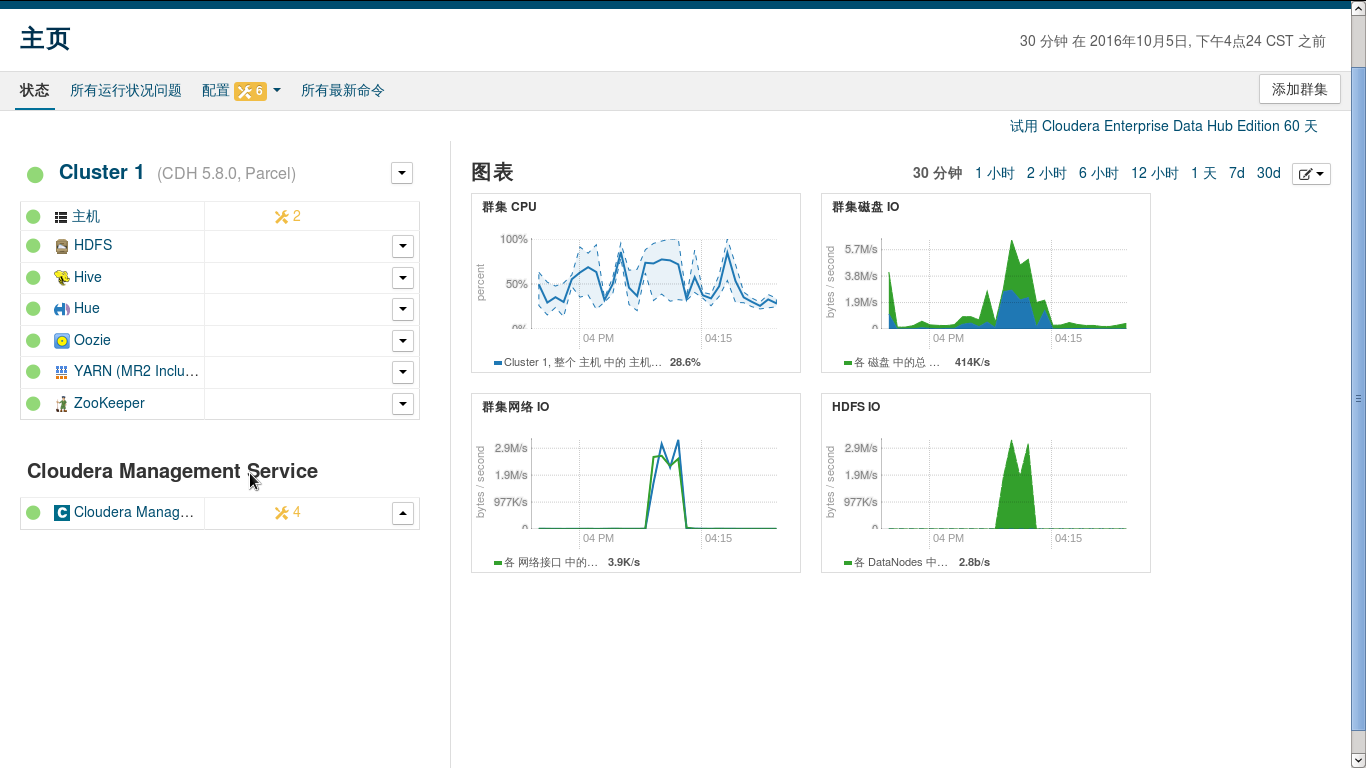Click the Cloudera Management Service C icon
Screen dimensions: 1366x768
coord(62,512)
